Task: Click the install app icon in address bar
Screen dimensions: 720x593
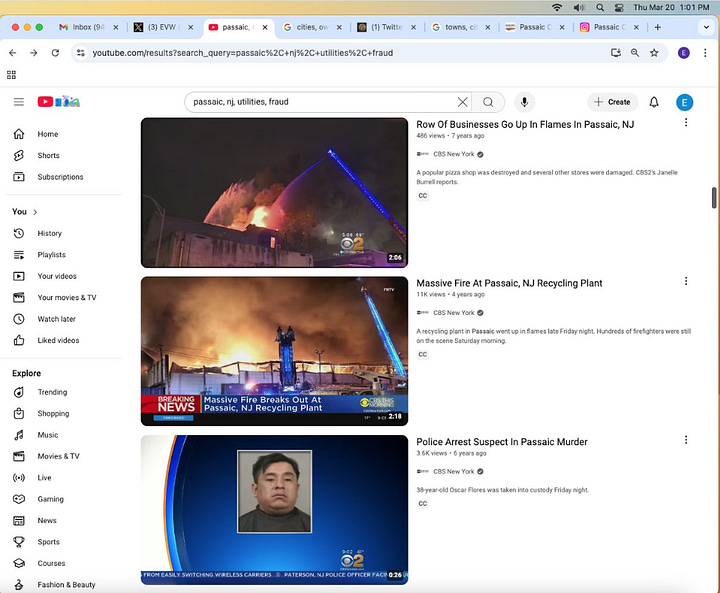Action: 616,53
